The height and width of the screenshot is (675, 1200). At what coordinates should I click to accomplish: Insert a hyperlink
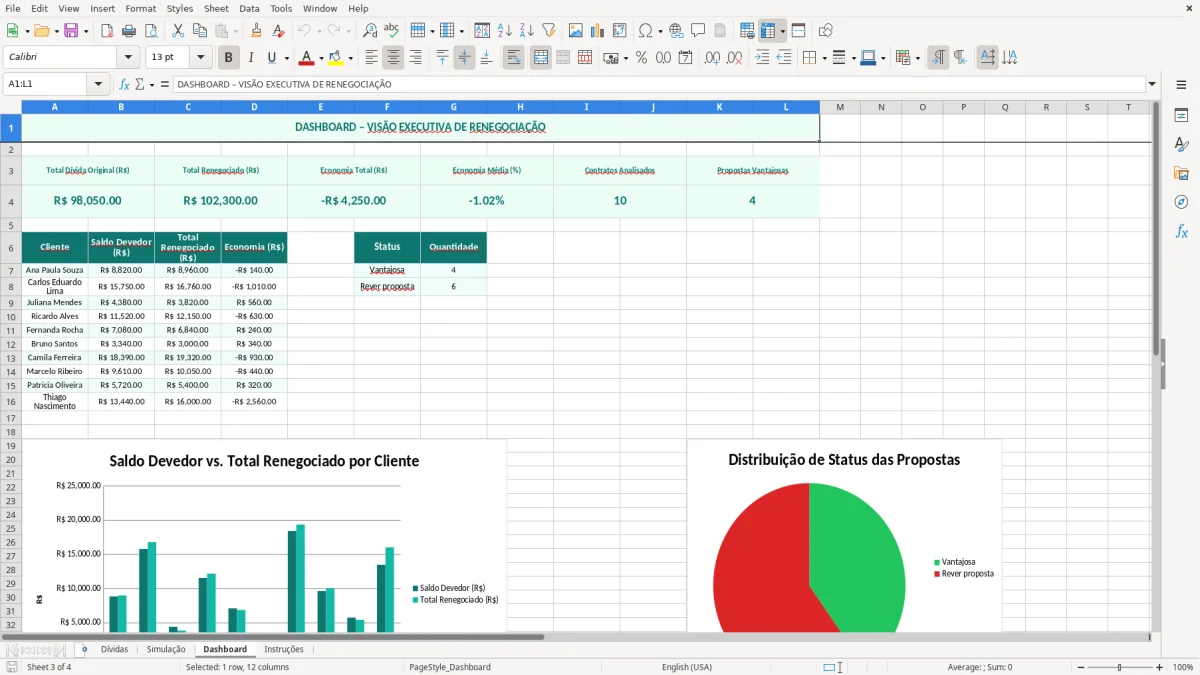point(676,31)
